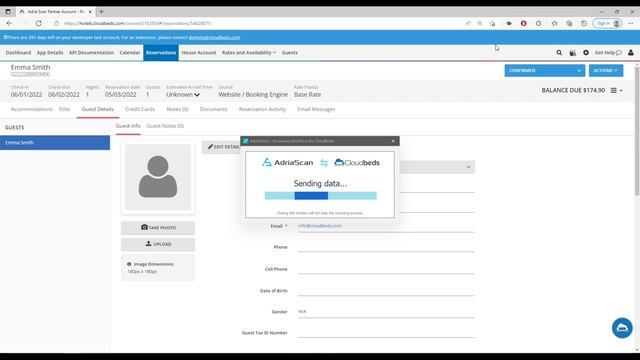Open the Notes (0) tab
Viewport: 640px width, 360px height.
(177, 109)
